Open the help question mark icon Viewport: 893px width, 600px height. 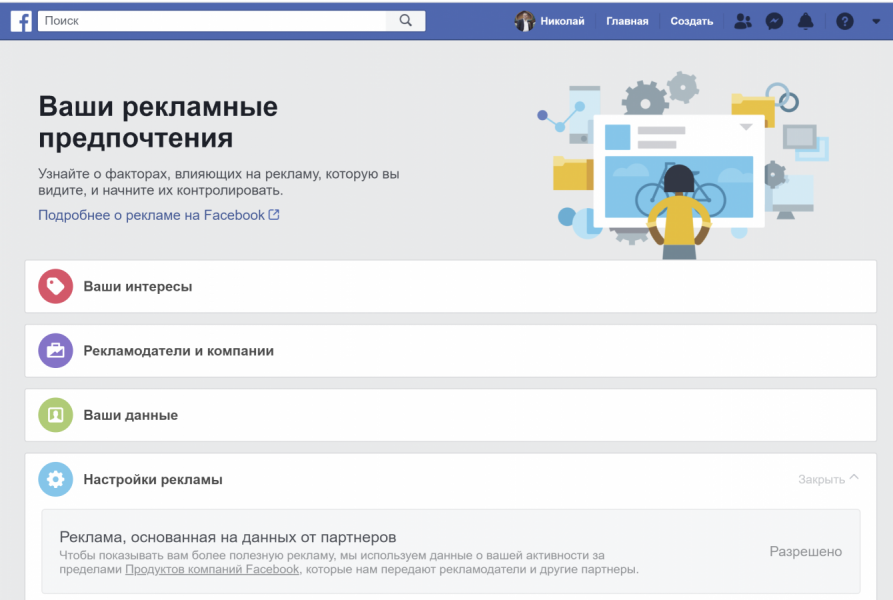(845, 22)
